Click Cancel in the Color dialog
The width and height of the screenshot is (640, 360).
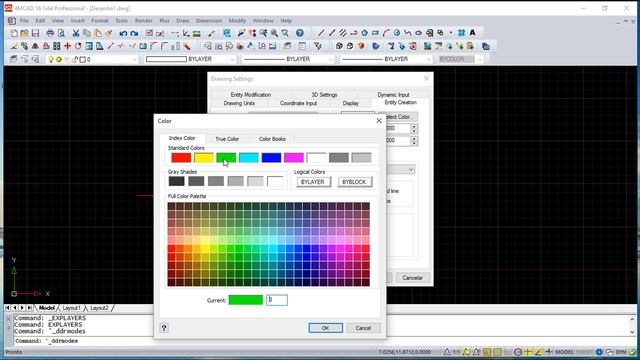tap(363, 328)
